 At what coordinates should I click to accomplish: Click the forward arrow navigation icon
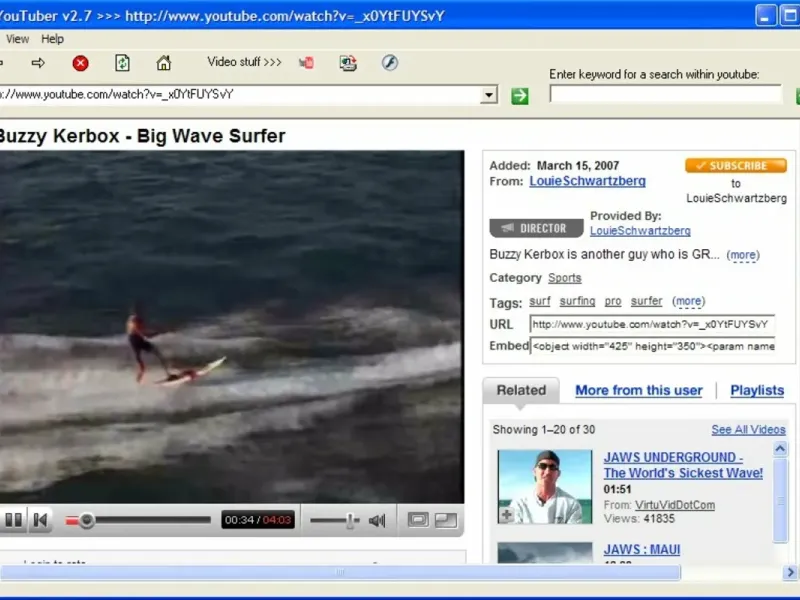click(x=38, y=63)
